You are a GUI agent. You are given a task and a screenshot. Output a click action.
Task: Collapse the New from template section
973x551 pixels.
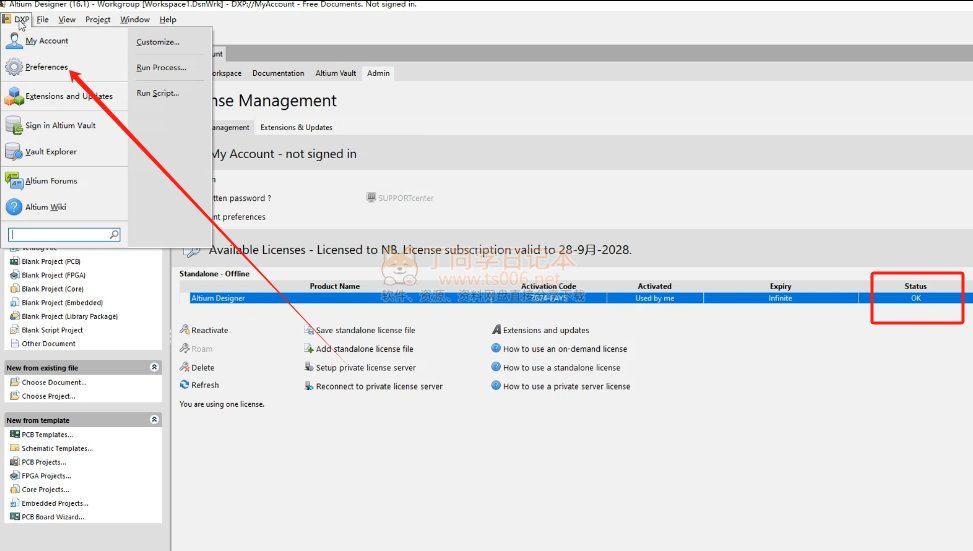(x=154, y=420)
